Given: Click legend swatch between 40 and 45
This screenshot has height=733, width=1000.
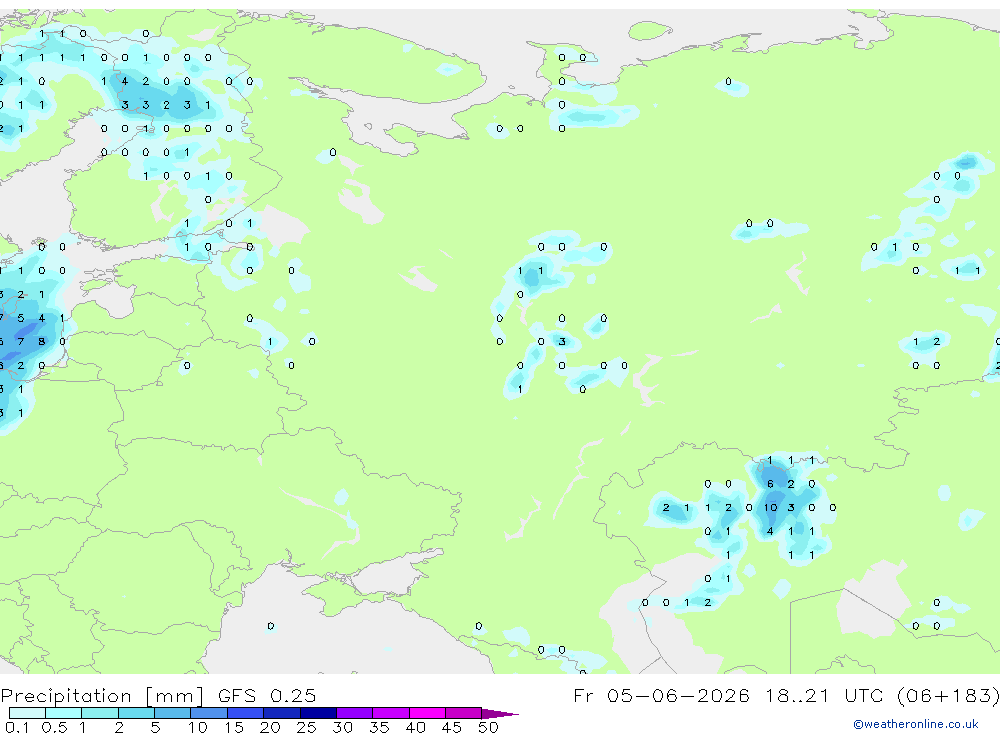Looking at the screenshot, I should click(427, 713).
